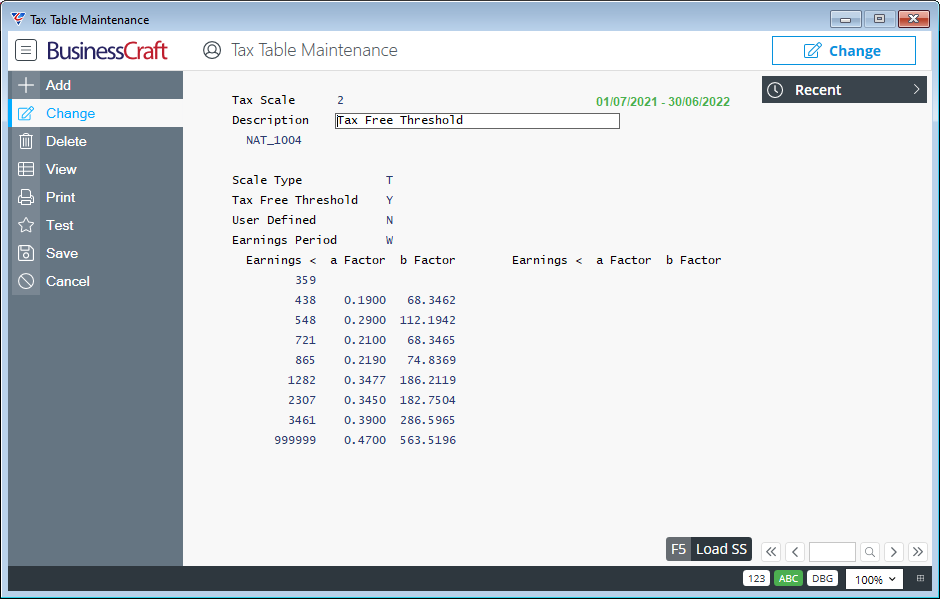
Task: Select Change in the sidebar menu
Action: pyautogui.click(x=97, y=113)
